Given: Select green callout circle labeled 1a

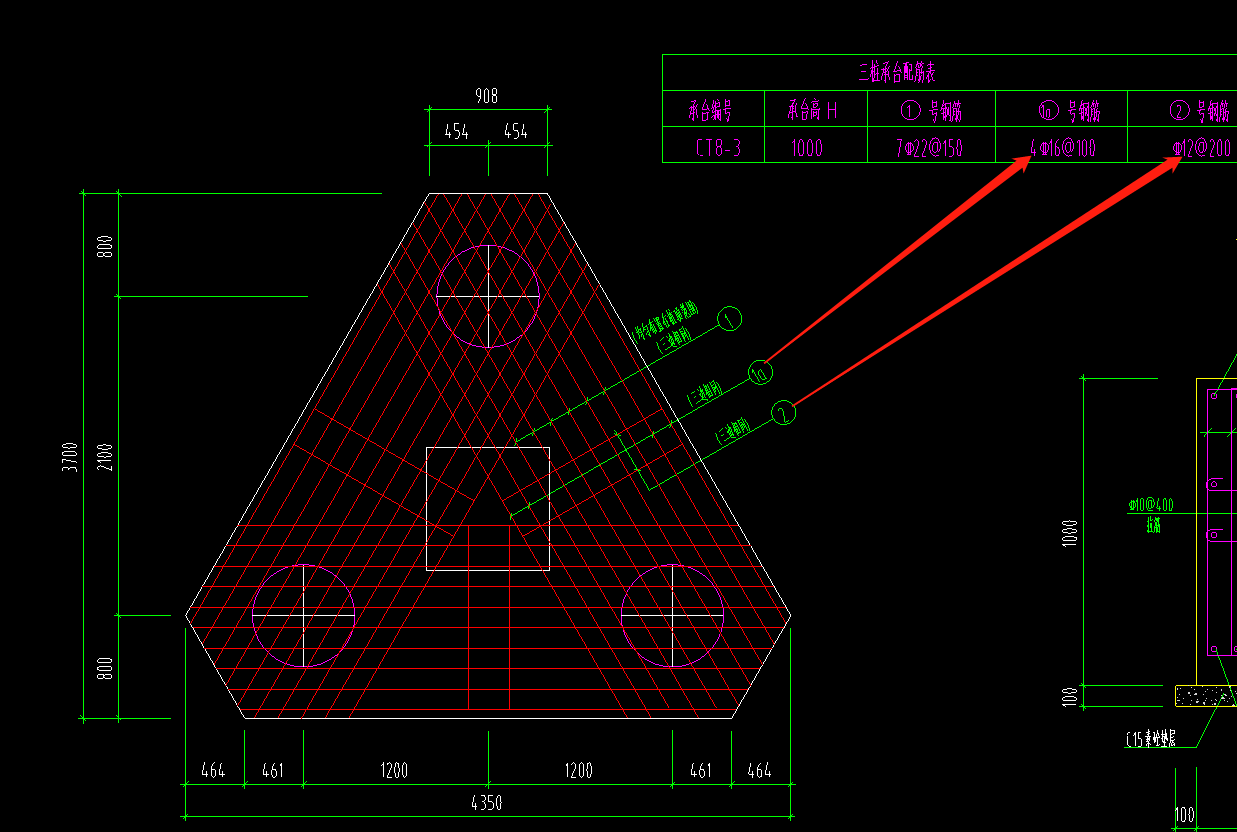Looking at the screenshot, I should 760,373.
